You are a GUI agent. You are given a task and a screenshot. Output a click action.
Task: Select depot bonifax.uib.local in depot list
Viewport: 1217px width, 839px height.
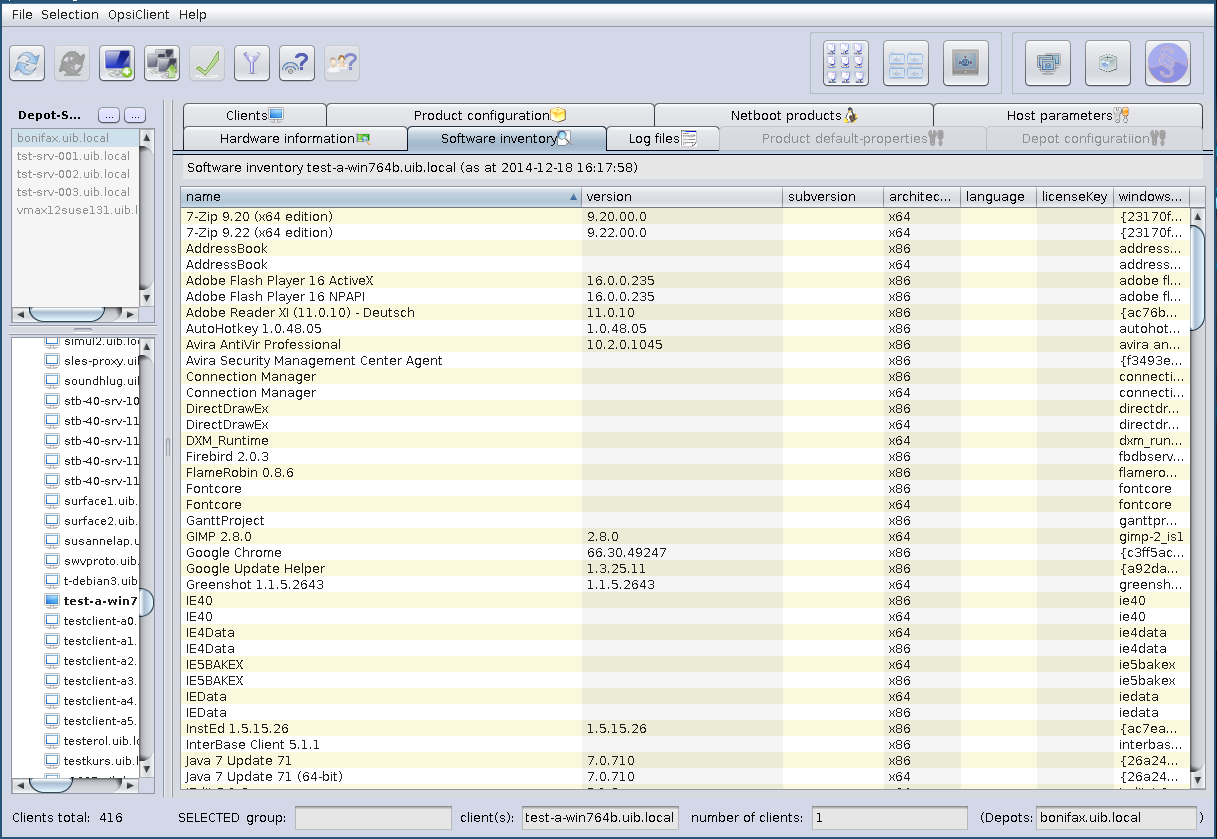pyautogui.click(x=75, y=138)
